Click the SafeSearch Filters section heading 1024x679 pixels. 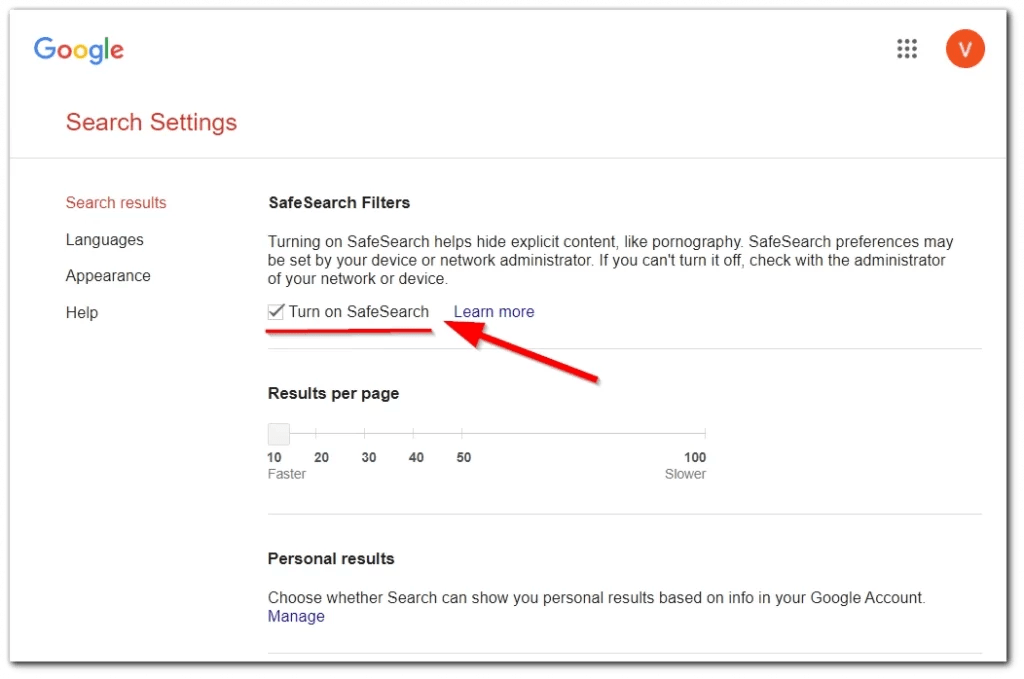point(339,202)
